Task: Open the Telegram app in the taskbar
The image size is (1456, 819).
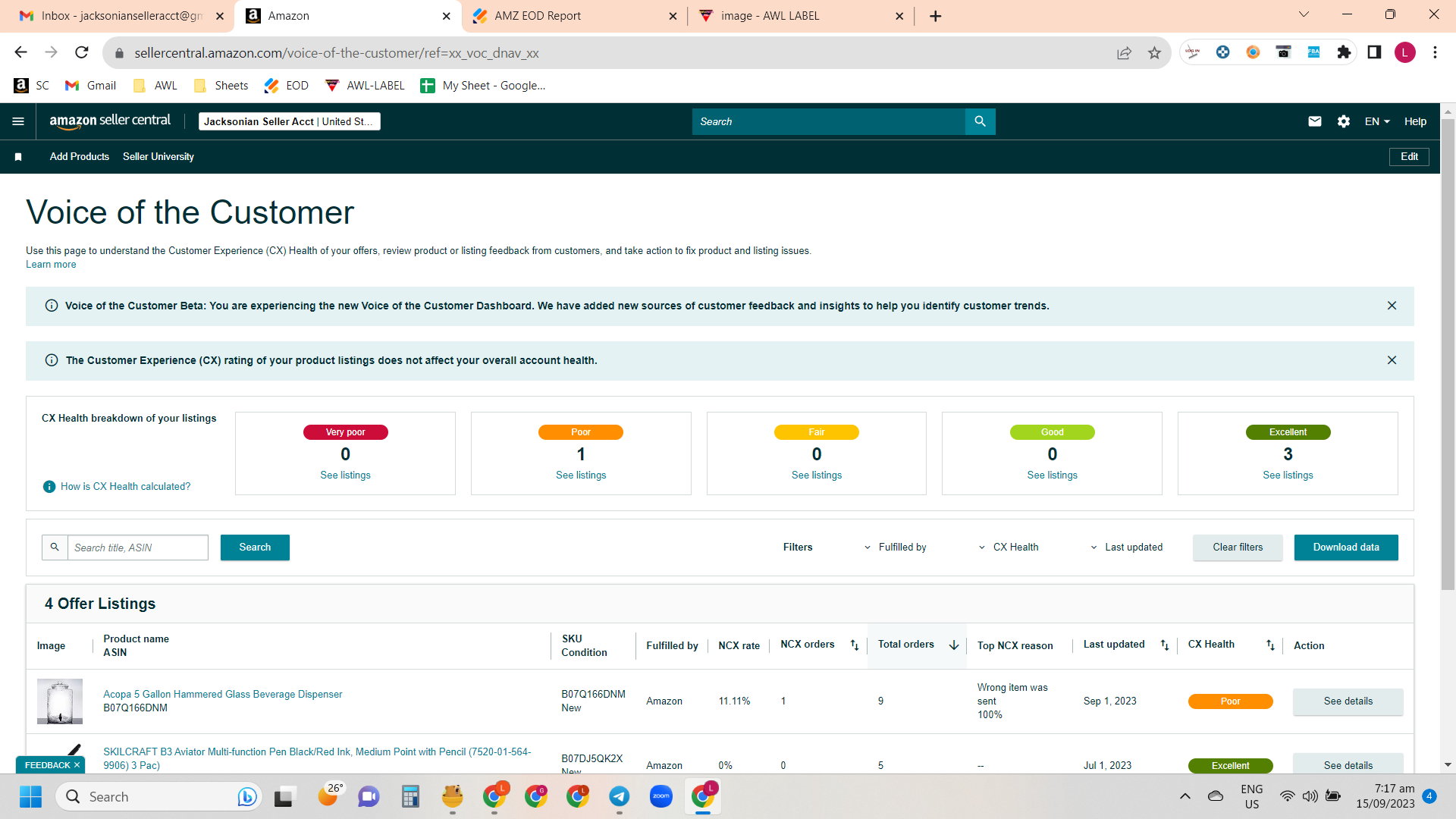Action: [620, 796]
